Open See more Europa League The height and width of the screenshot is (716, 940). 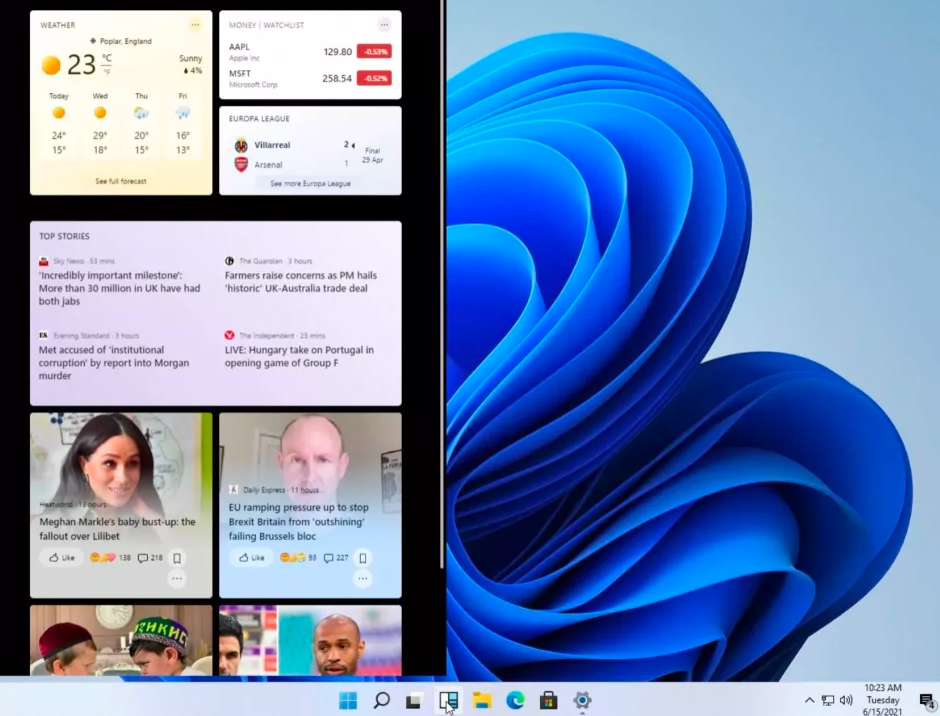(x=311, y=183)
